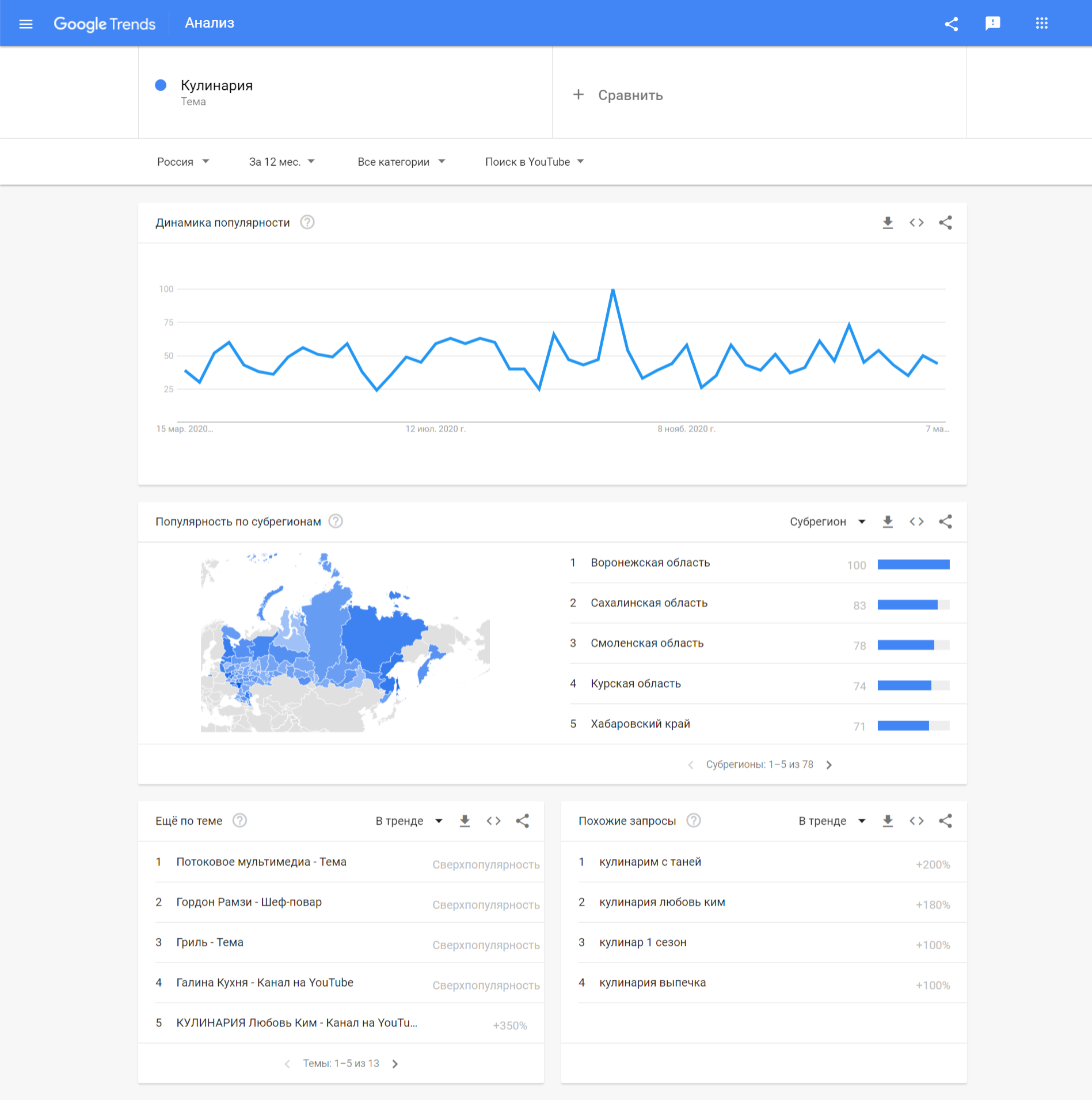Share the Ещё по теме widget

[522, 821]
